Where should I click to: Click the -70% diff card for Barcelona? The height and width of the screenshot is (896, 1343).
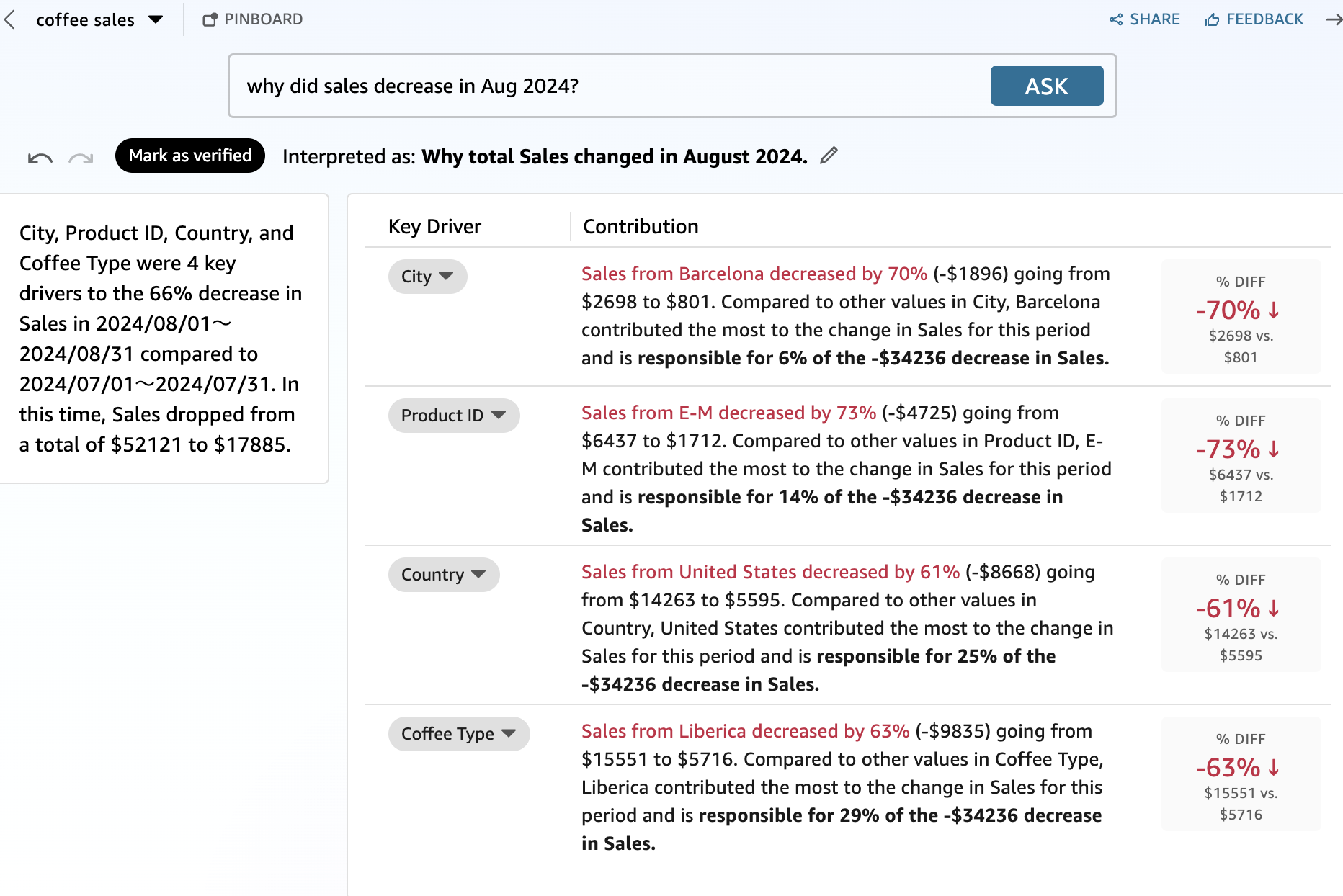[x=1241, y=316]
